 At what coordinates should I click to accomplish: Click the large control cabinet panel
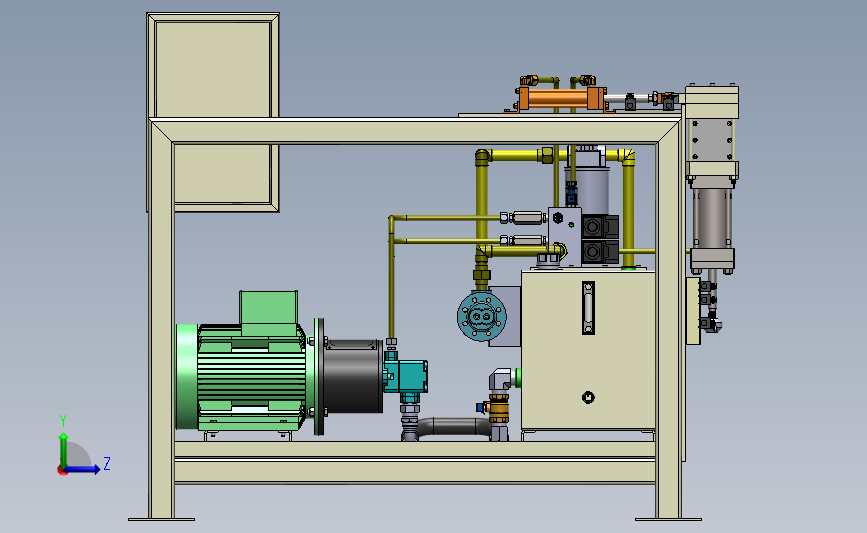213,112
